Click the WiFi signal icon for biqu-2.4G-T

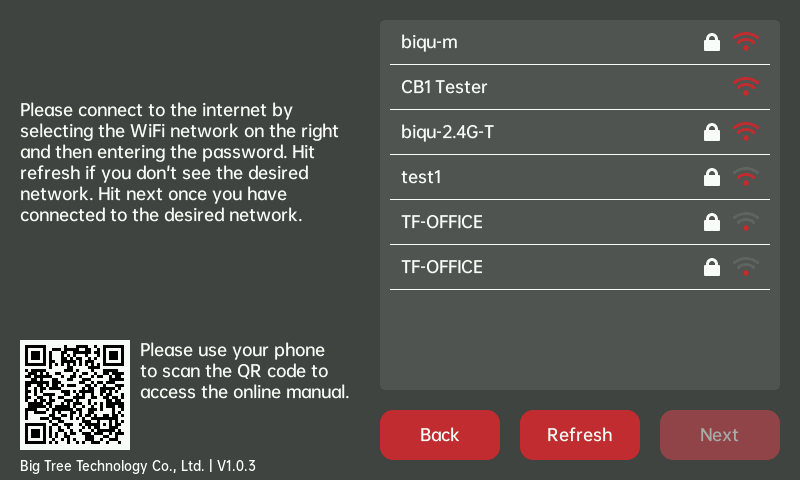(x=746, y=132)
